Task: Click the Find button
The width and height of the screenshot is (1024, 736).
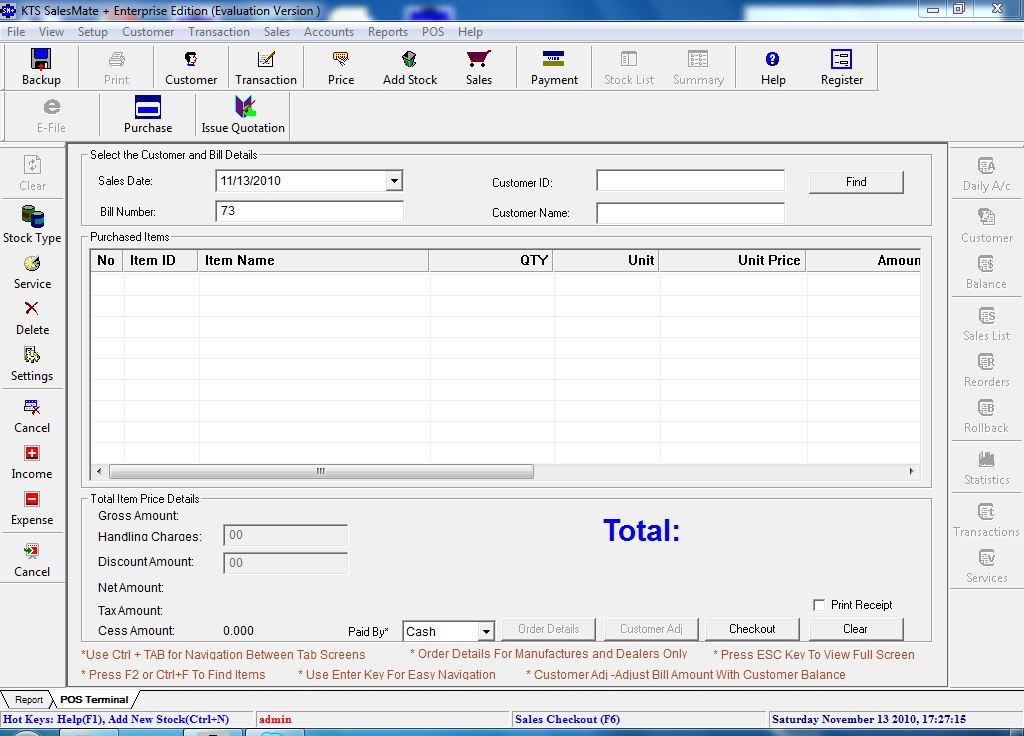Action: [856, 182]
